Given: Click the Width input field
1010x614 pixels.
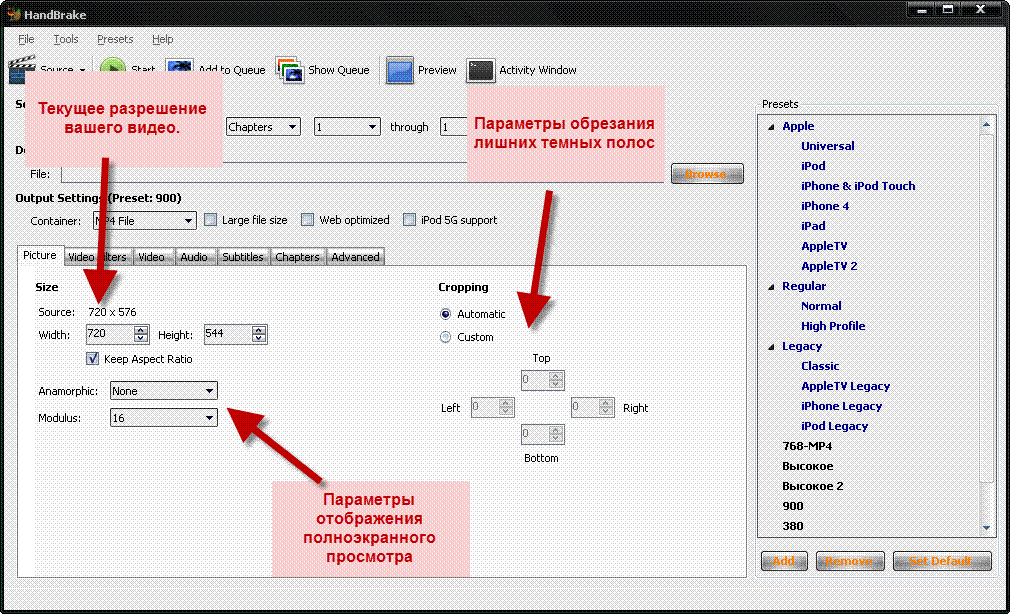Looking at the screenshot, I should pos(110,334).
